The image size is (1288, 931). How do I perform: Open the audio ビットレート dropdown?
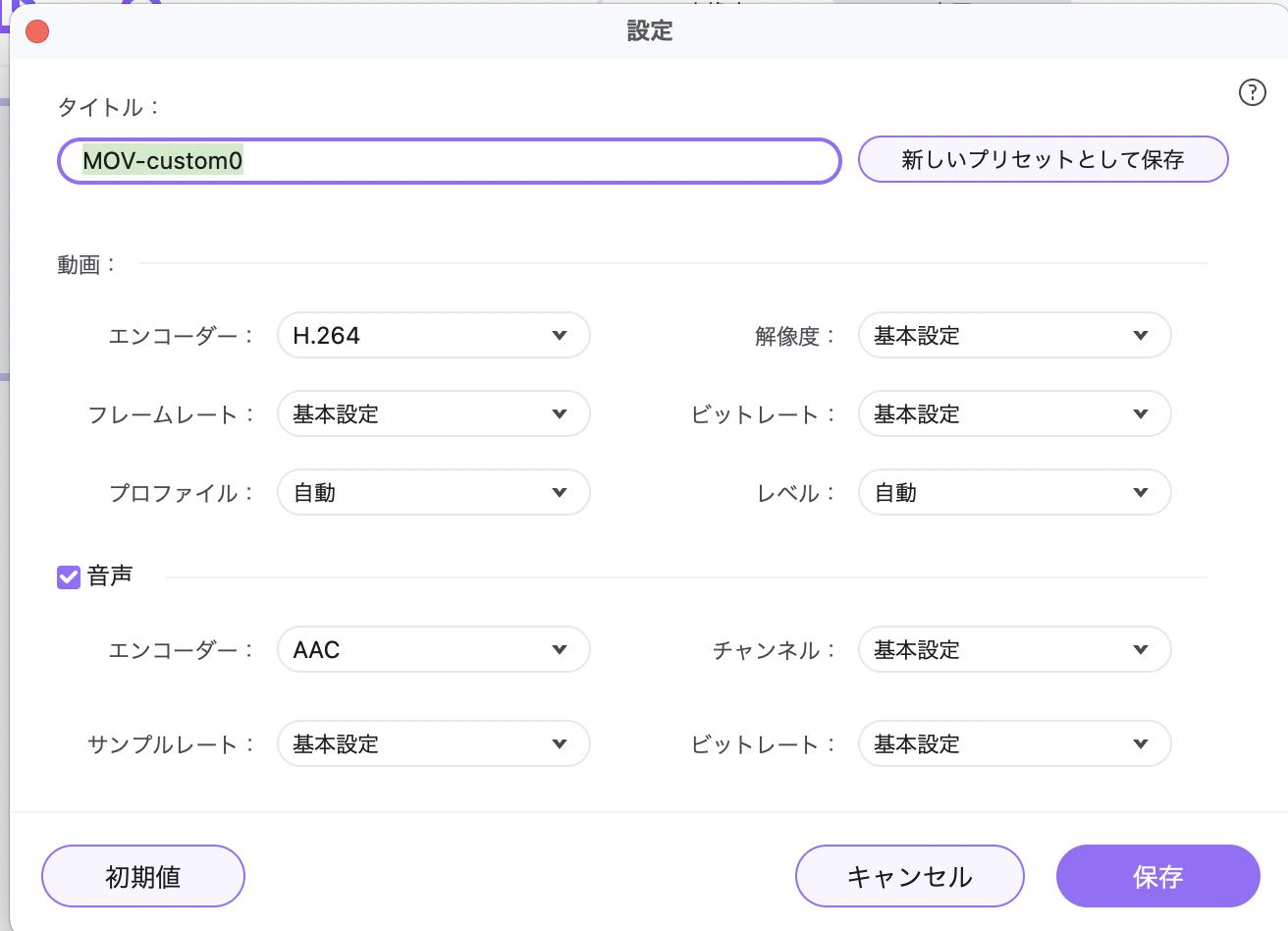1015,744
